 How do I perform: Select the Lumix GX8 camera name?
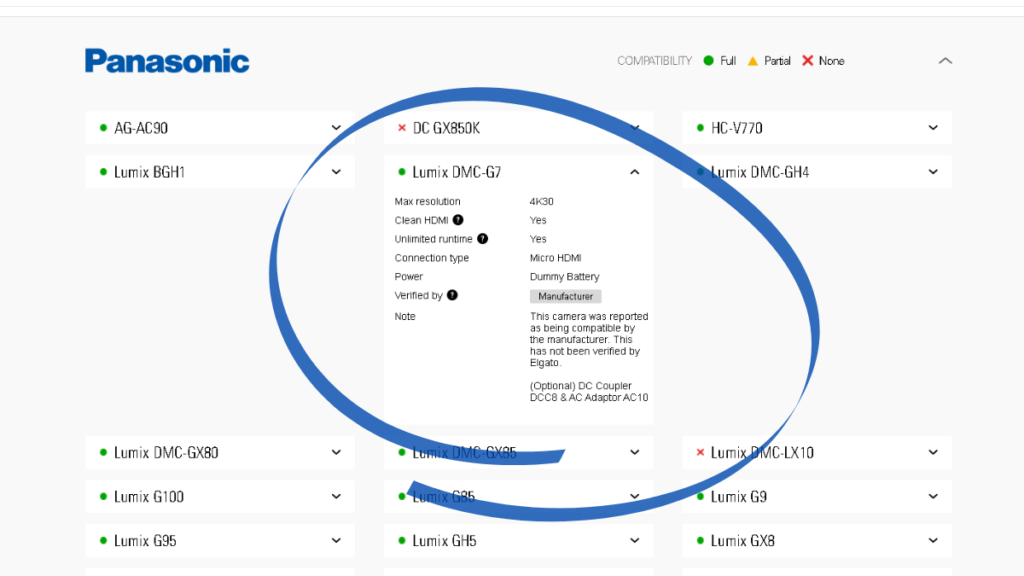pos(743,540)
